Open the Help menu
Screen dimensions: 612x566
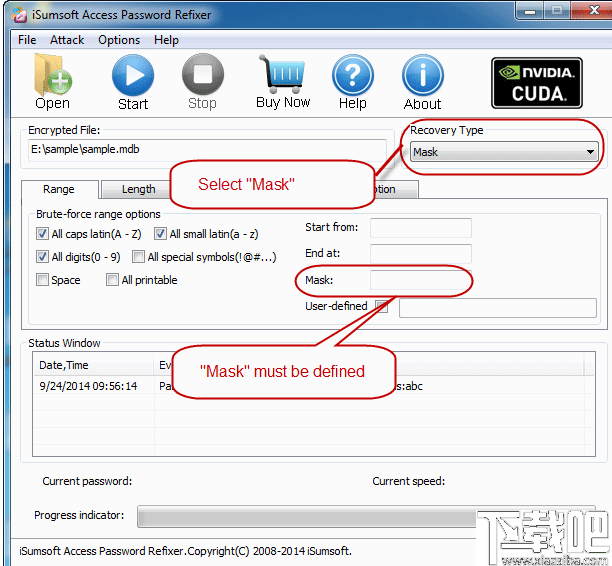coord(166,40)
